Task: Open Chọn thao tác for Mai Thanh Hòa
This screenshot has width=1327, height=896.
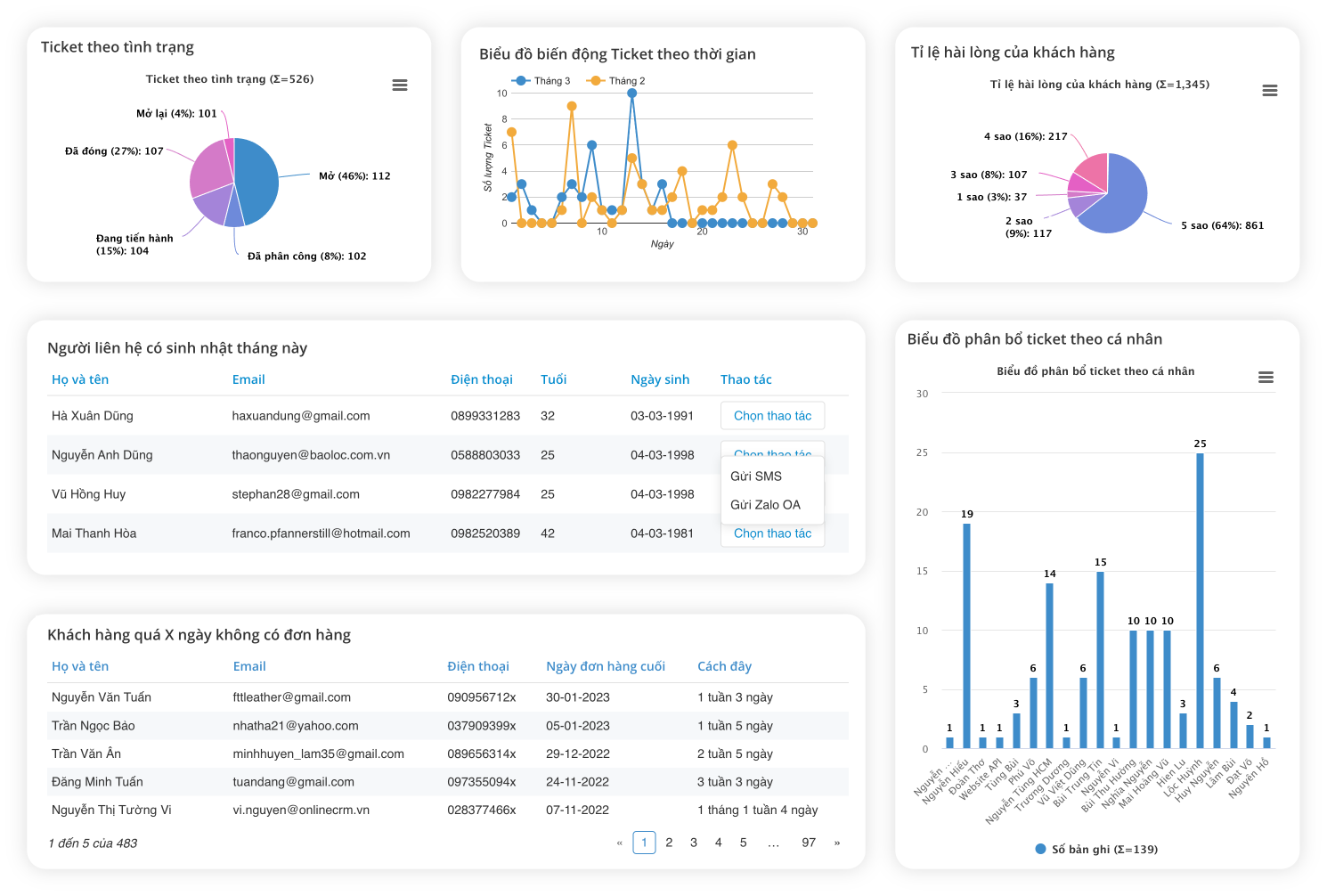Action: click(x=772, y=534)
